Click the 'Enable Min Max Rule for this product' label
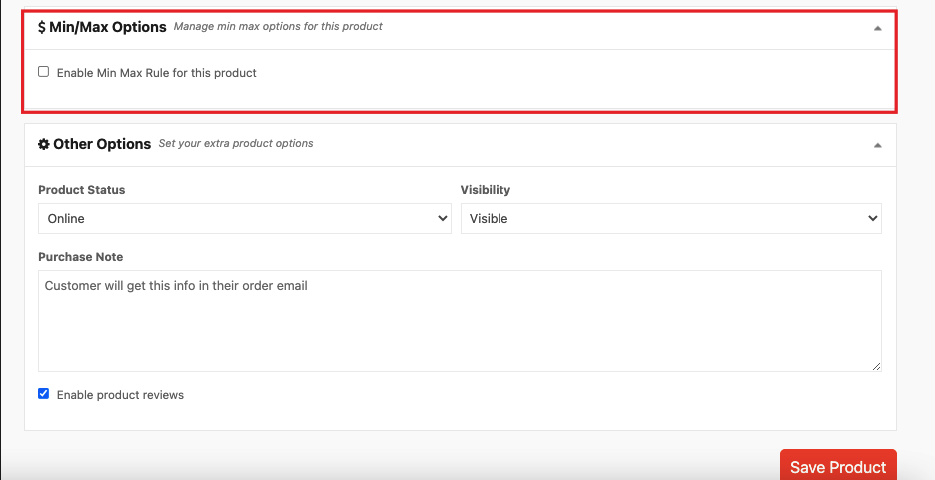 (157, 73)
